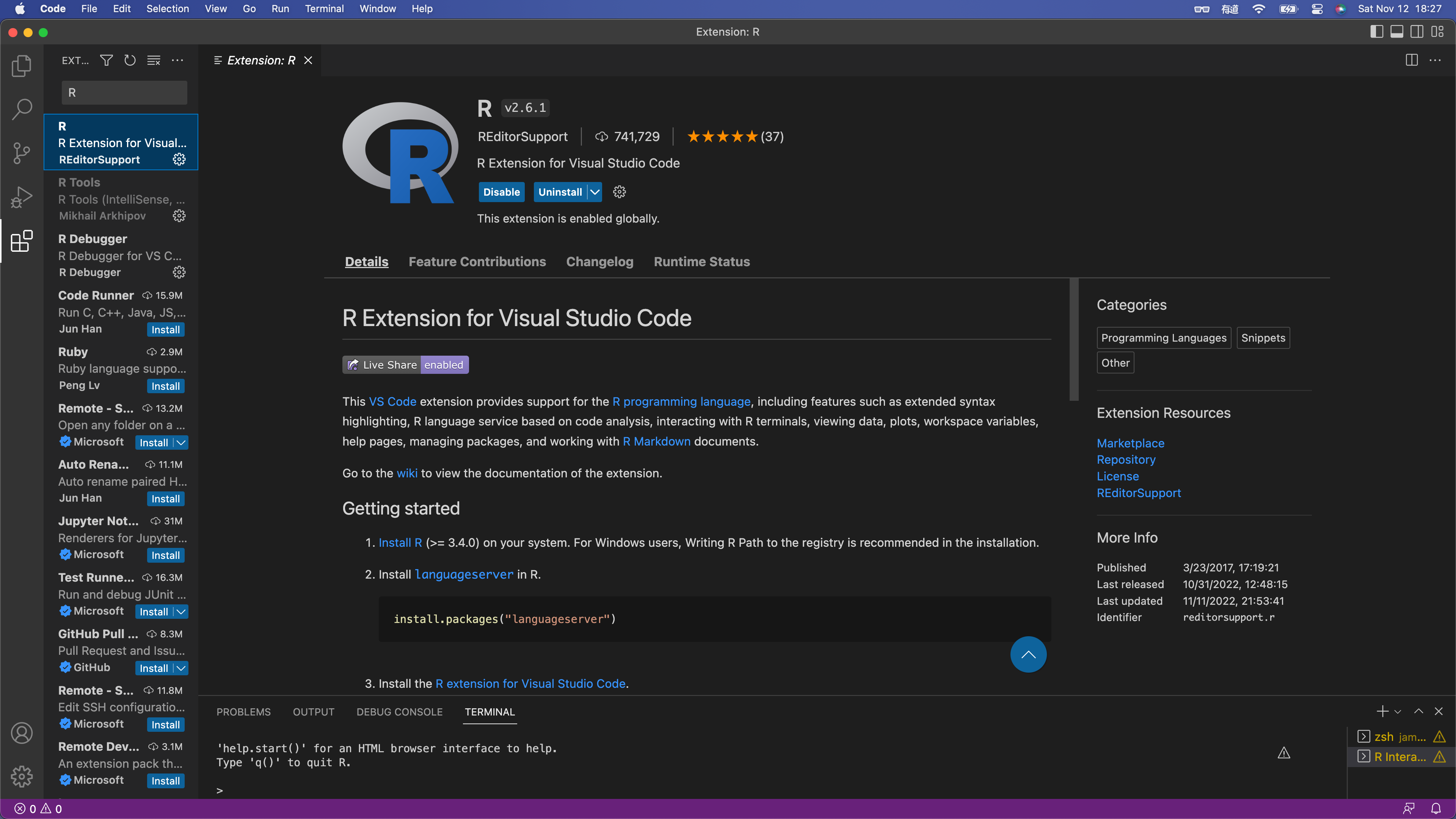Open the Terminal menu in the menu bar
Image resolution: width=1456 pixels, height=819 pixels.
[x=325, y=8]
